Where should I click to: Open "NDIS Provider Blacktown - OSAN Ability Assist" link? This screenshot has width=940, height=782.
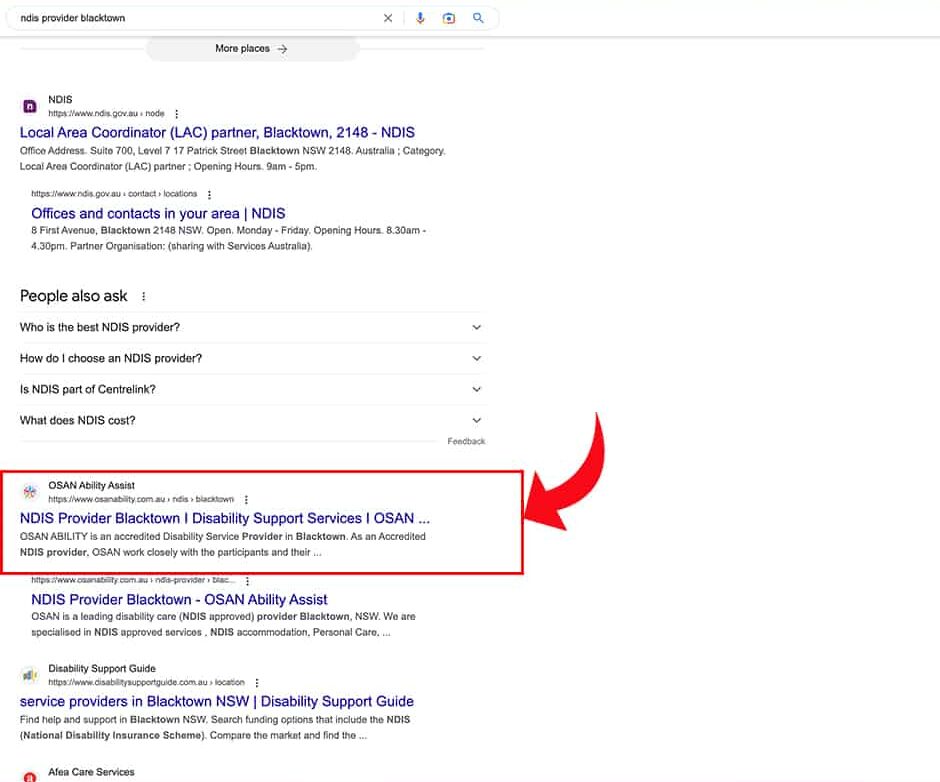pos(179,599)
